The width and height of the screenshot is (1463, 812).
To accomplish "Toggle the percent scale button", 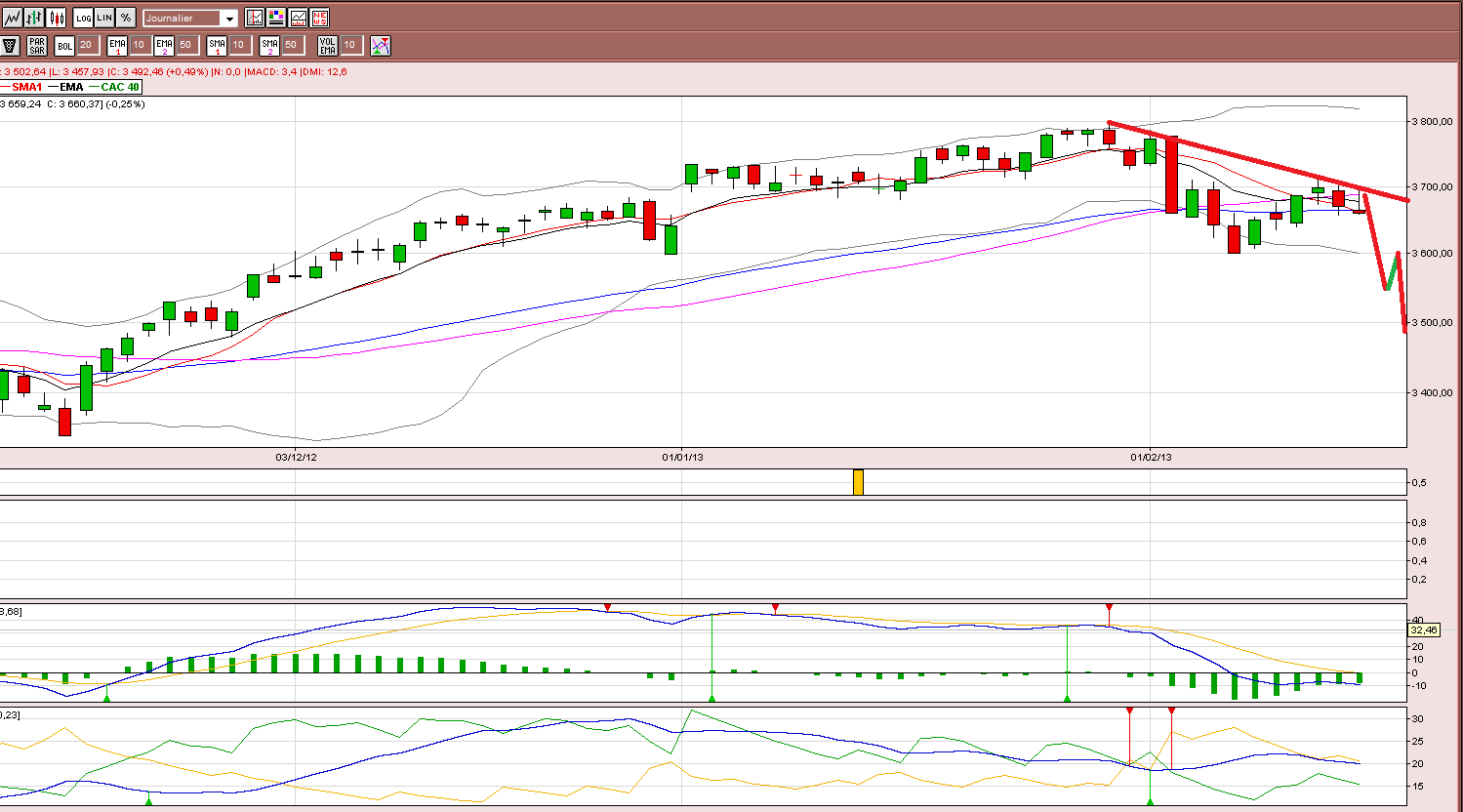I will [126, 18].
